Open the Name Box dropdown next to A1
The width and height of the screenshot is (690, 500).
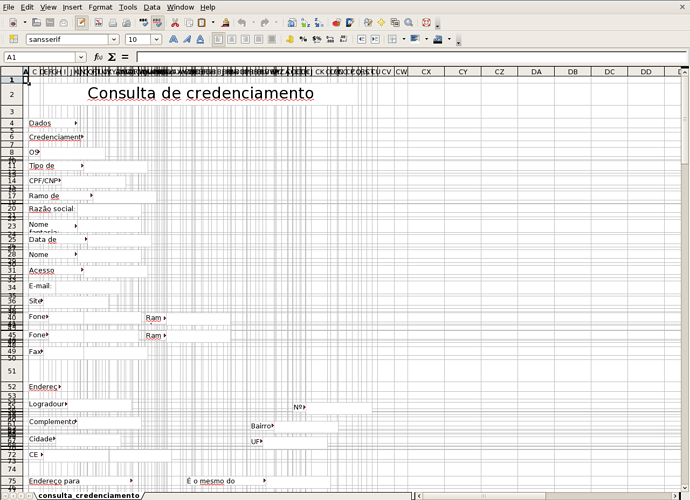(81, 57)
